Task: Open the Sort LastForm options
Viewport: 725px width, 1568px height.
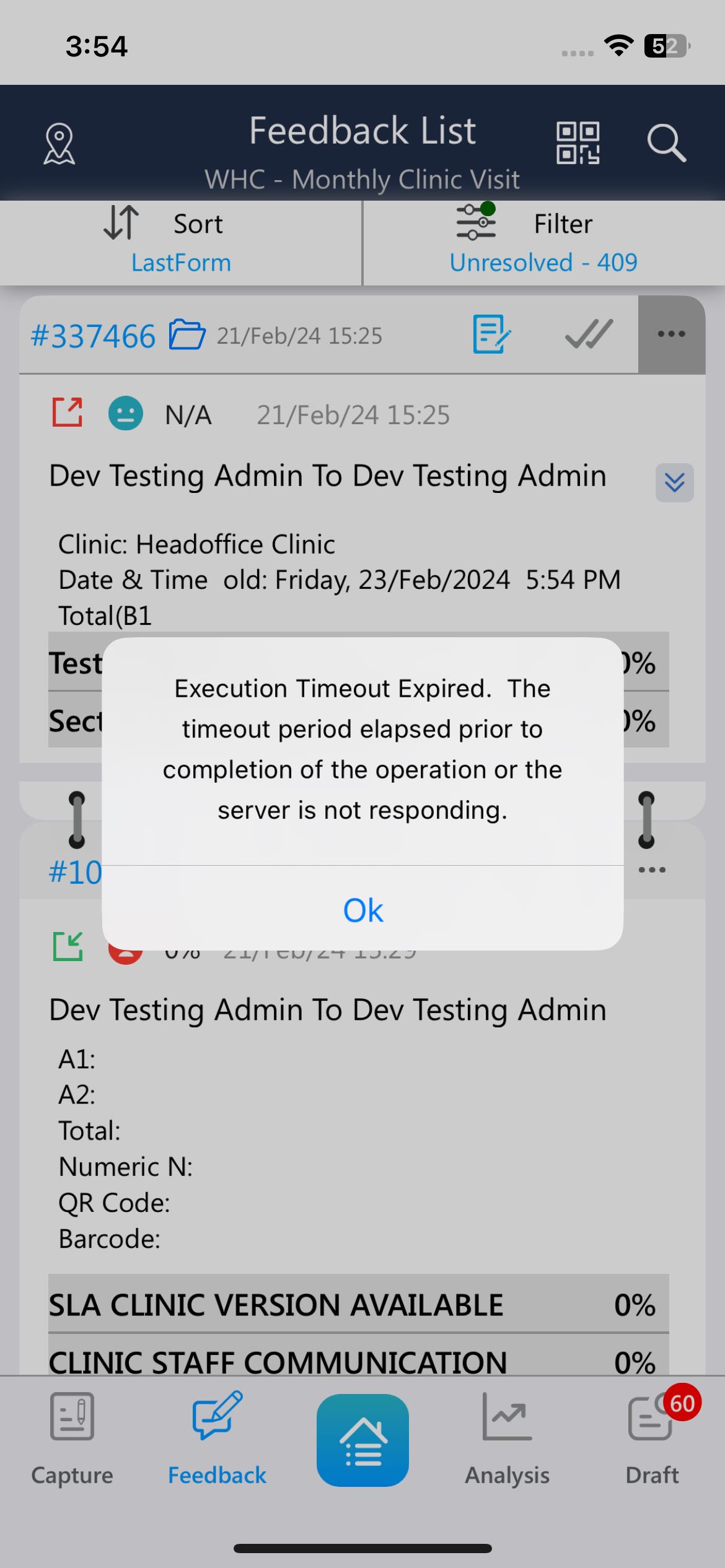Action: [x=180, y=243]
